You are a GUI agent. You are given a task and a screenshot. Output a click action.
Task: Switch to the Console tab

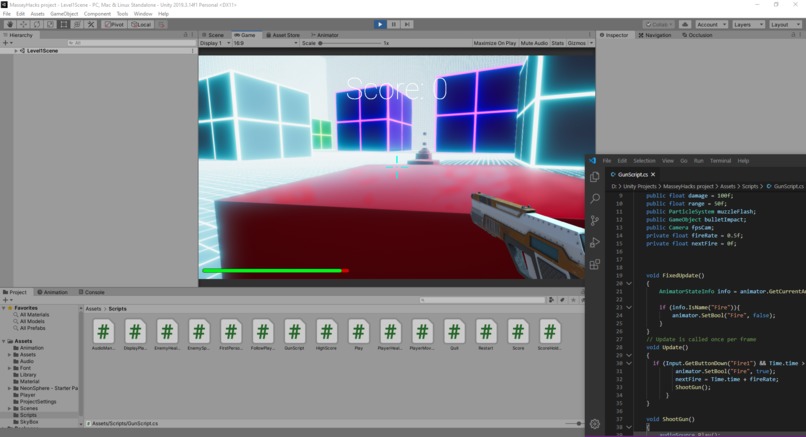(x=91, y=292)
